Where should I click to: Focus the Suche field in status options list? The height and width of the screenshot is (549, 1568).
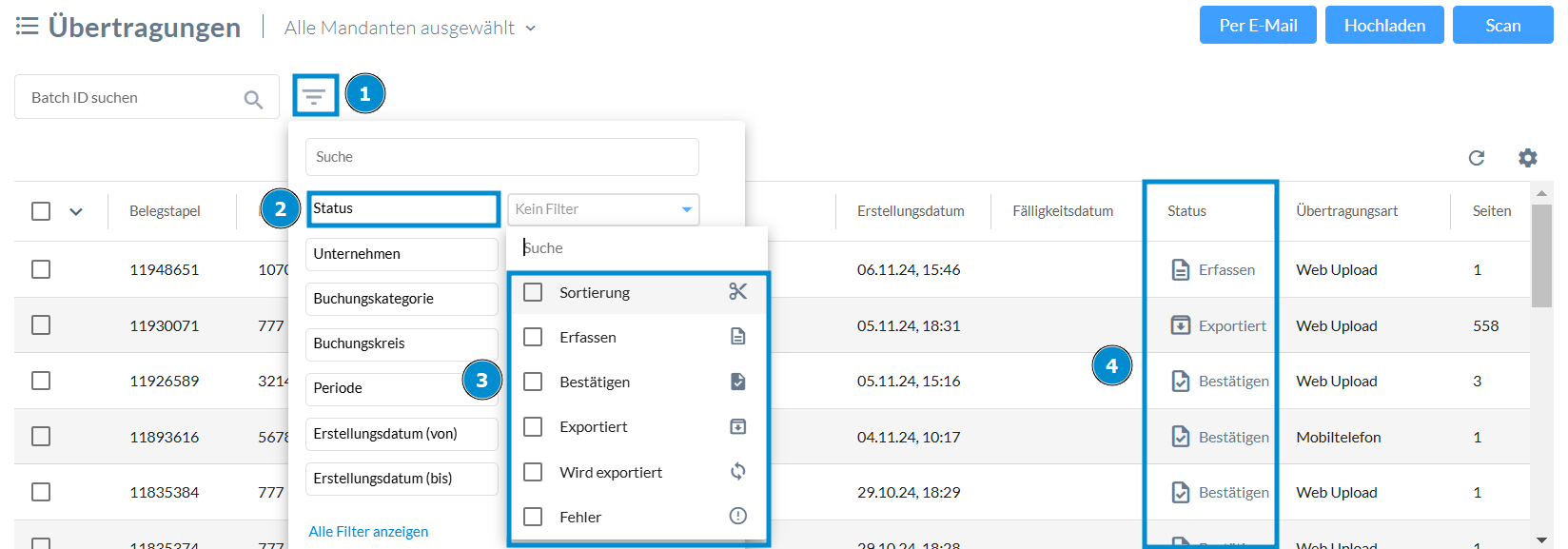coord(637,248)
